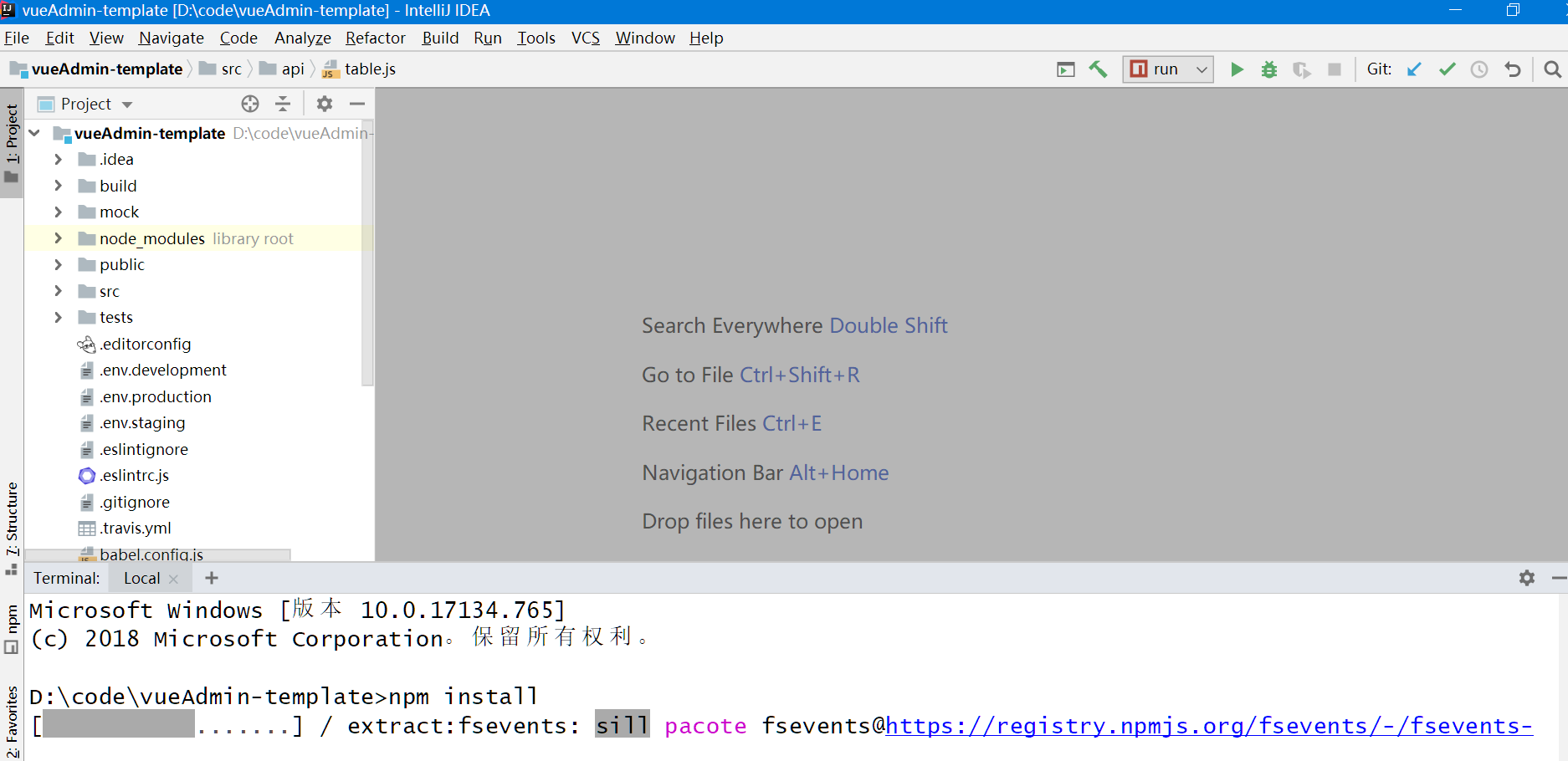Collapse the vueAdmin-template root node
This screenshot has height=761, width=1568.
[34, 133]
